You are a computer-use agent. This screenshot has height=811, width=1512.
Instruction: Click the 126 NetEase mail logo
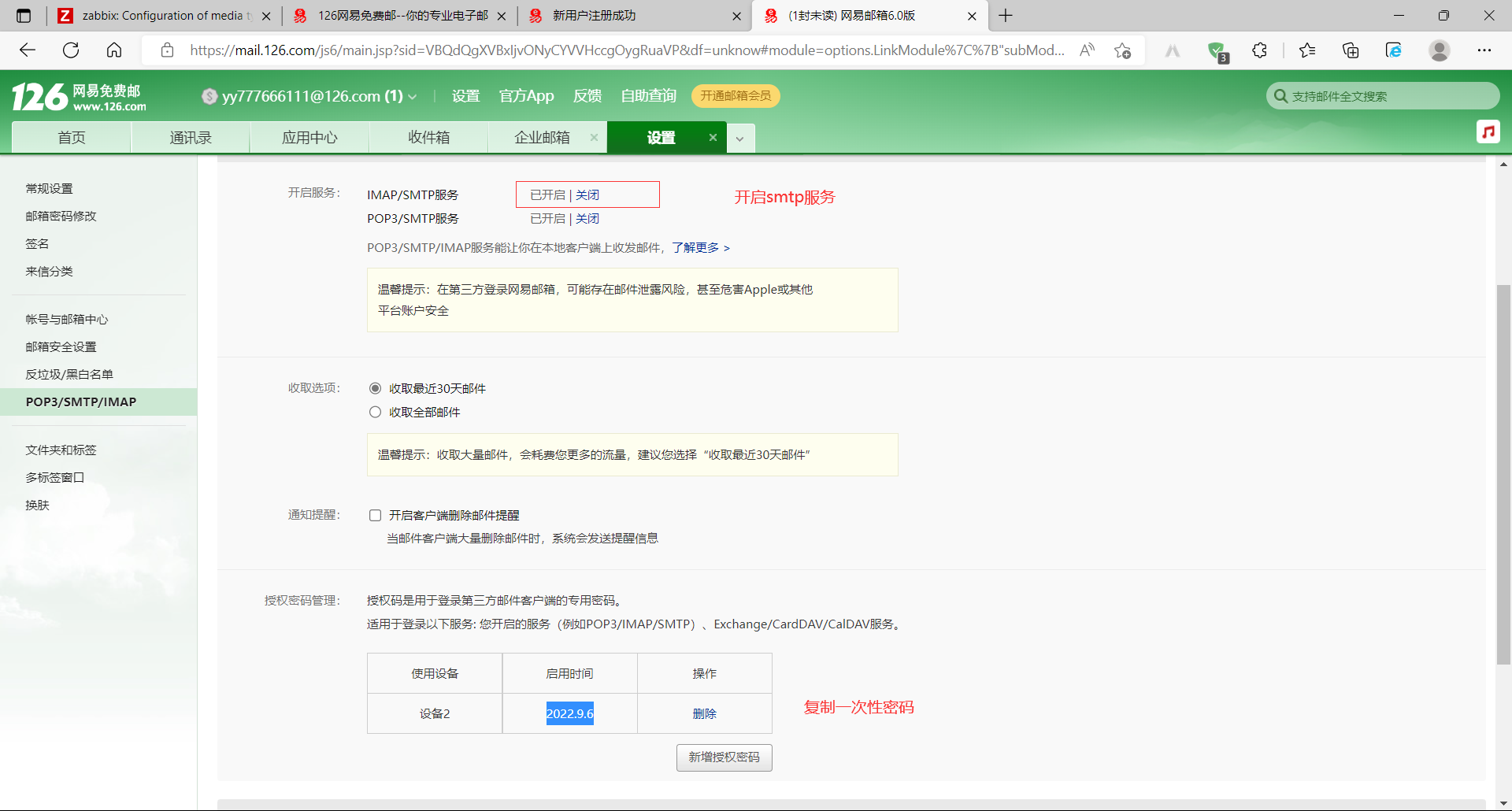79,97
